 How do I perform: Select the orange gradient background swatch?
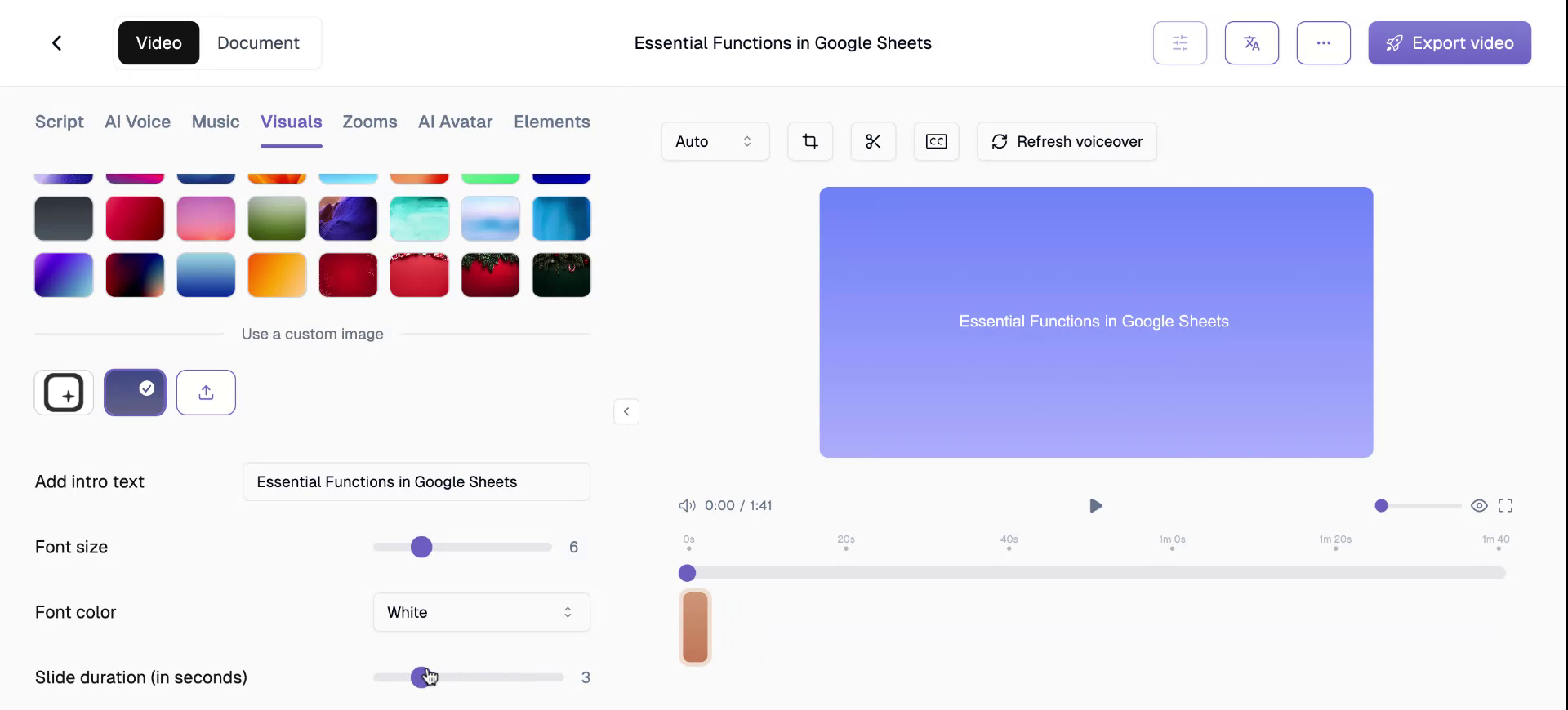coord(277,275)
